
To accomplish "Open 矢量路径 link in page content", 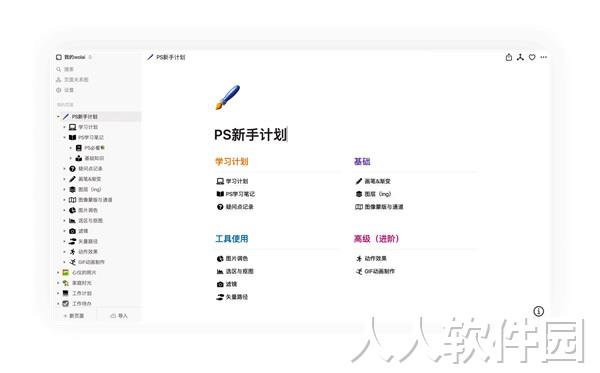I will [x=232, y=297].
